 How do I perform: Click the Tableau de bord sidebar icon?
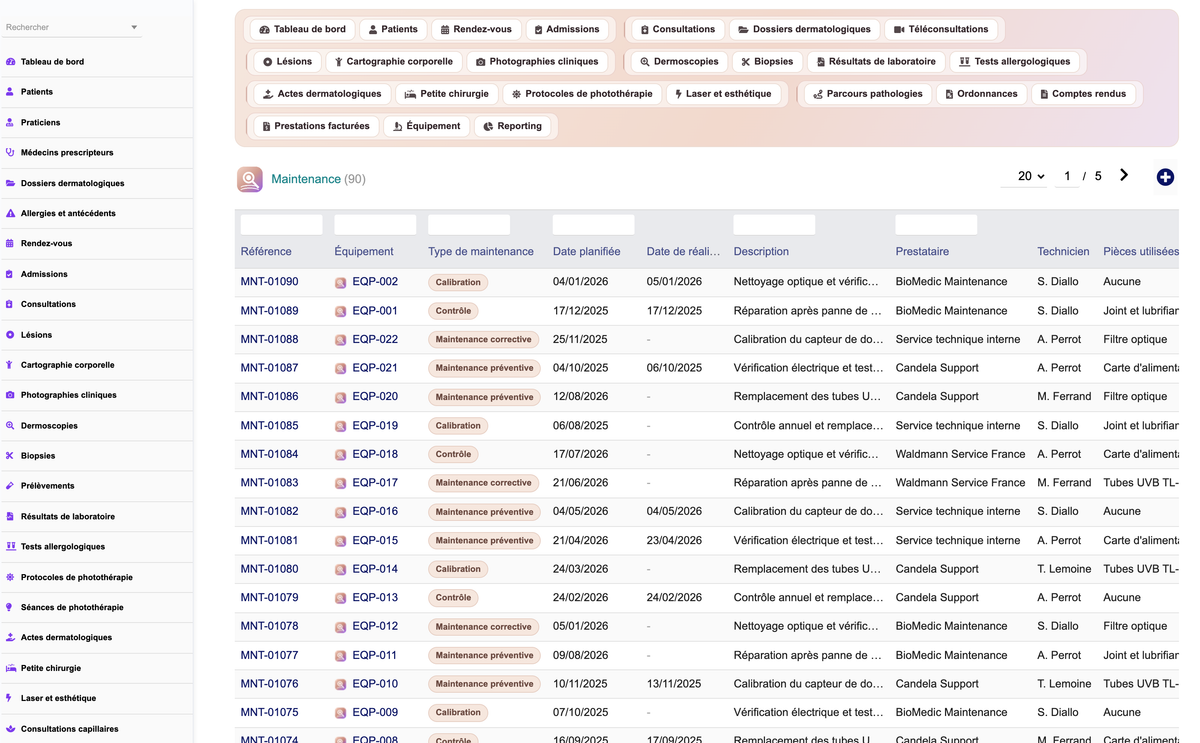click(11, 62)
